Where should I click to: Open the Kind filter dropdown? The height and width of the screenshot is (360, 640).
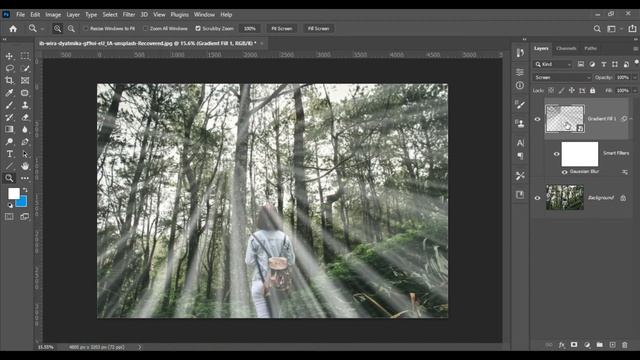click(x=553, y=64)
